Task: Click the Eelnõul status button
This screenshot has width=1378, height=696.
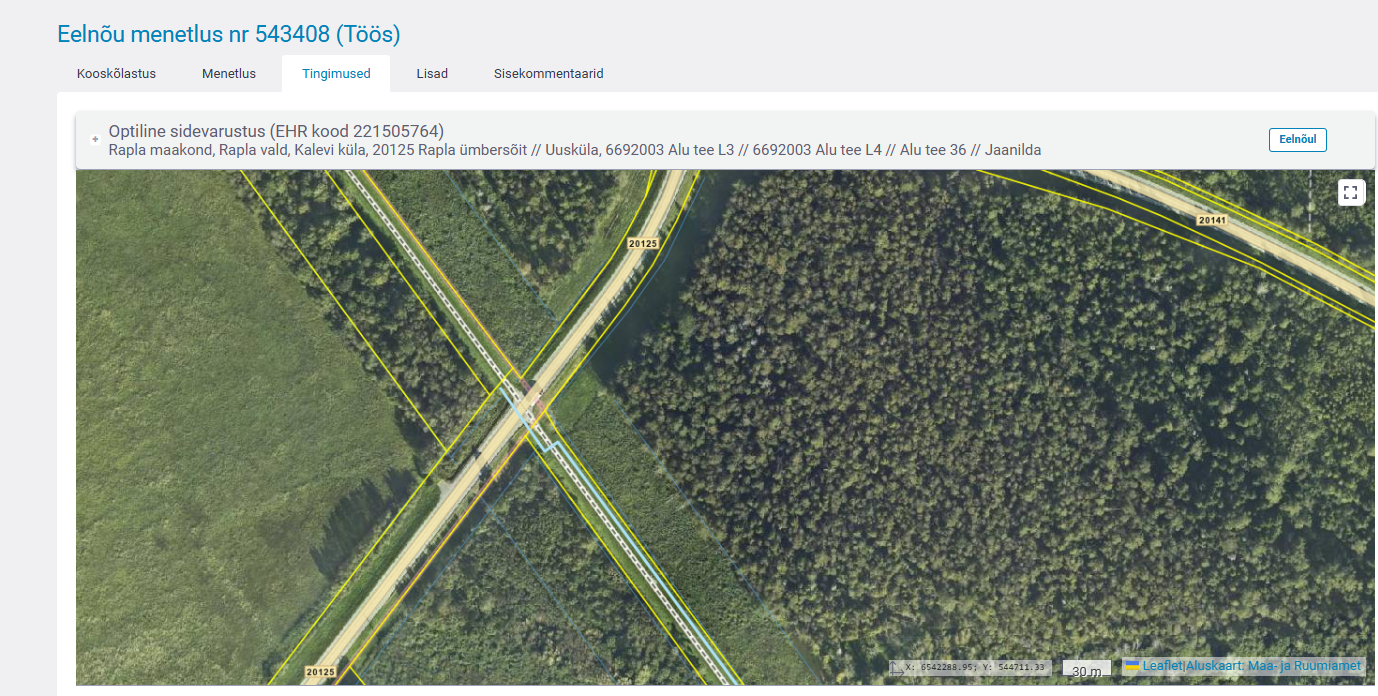Action: [1297, 140]
